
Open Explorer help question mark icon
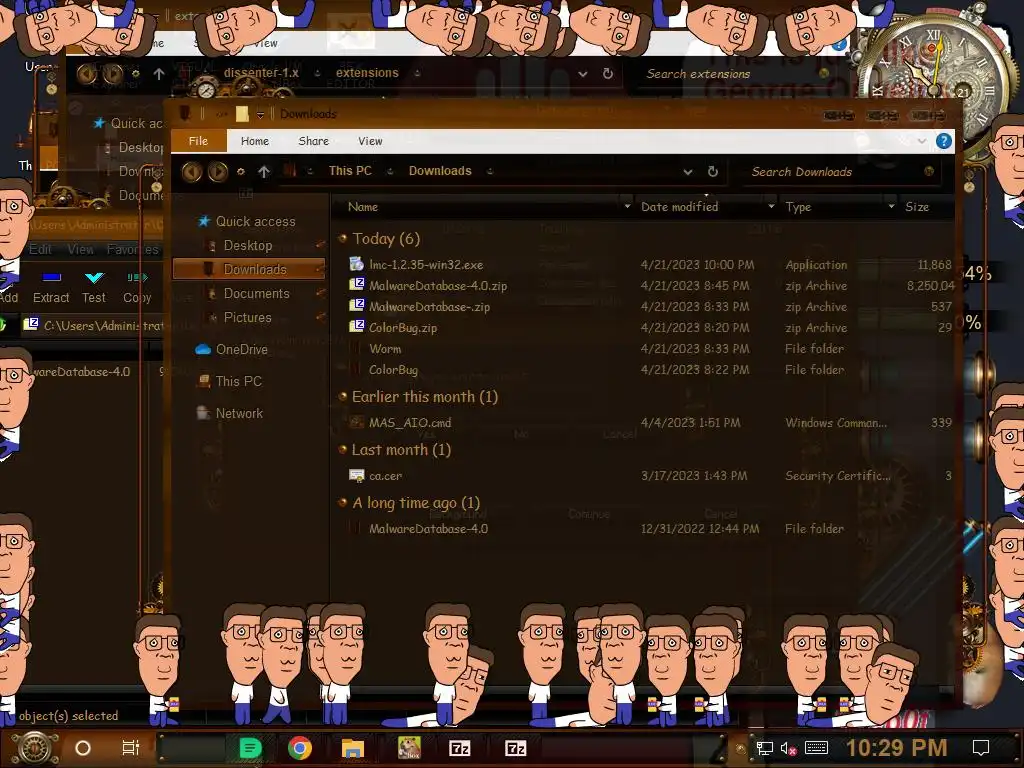[944, 141]
